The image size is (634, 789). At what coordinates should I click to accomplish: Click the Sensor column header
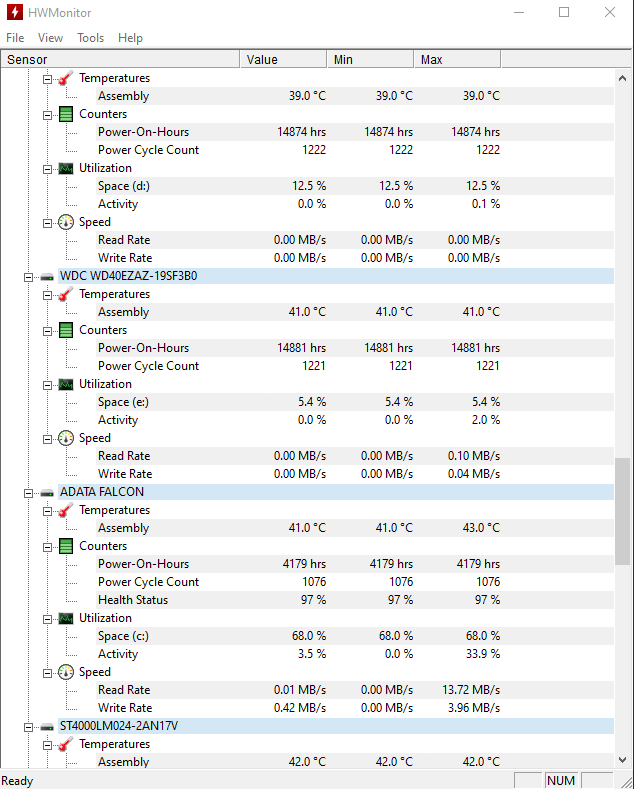coord(120,59)
